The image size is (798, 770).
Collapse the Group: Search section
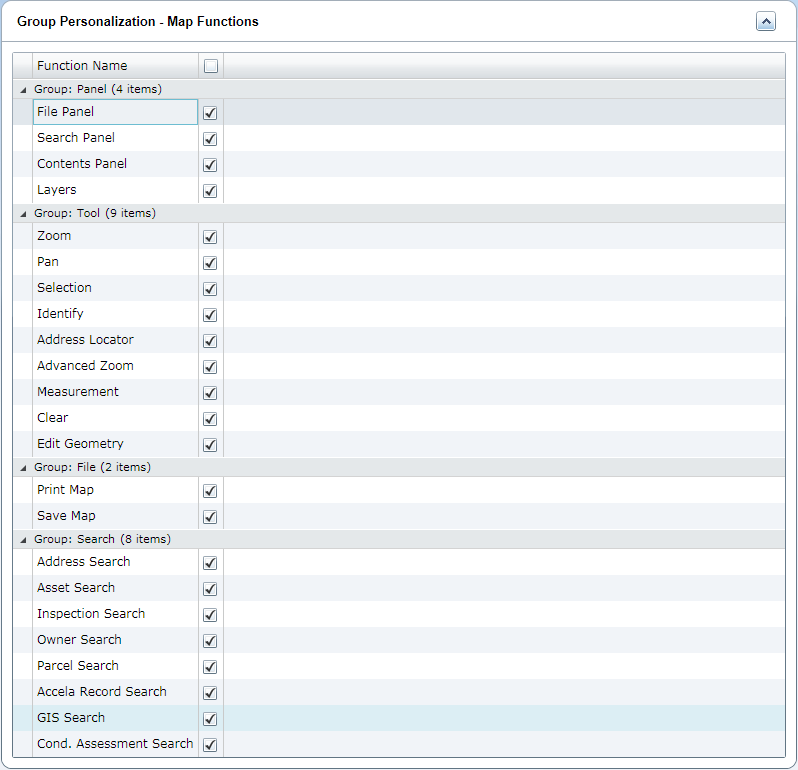[24, 540]
